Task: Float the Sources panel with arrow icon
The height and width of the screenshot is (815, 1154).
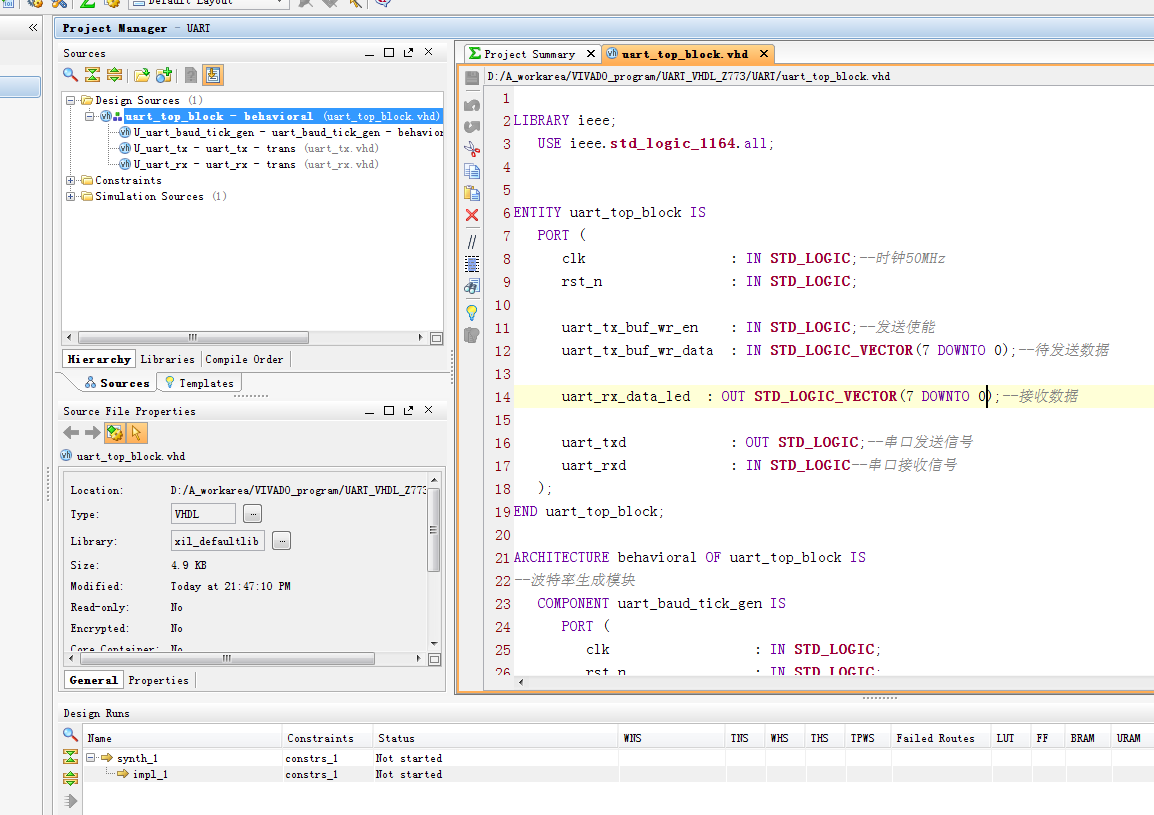Action: 408,52
